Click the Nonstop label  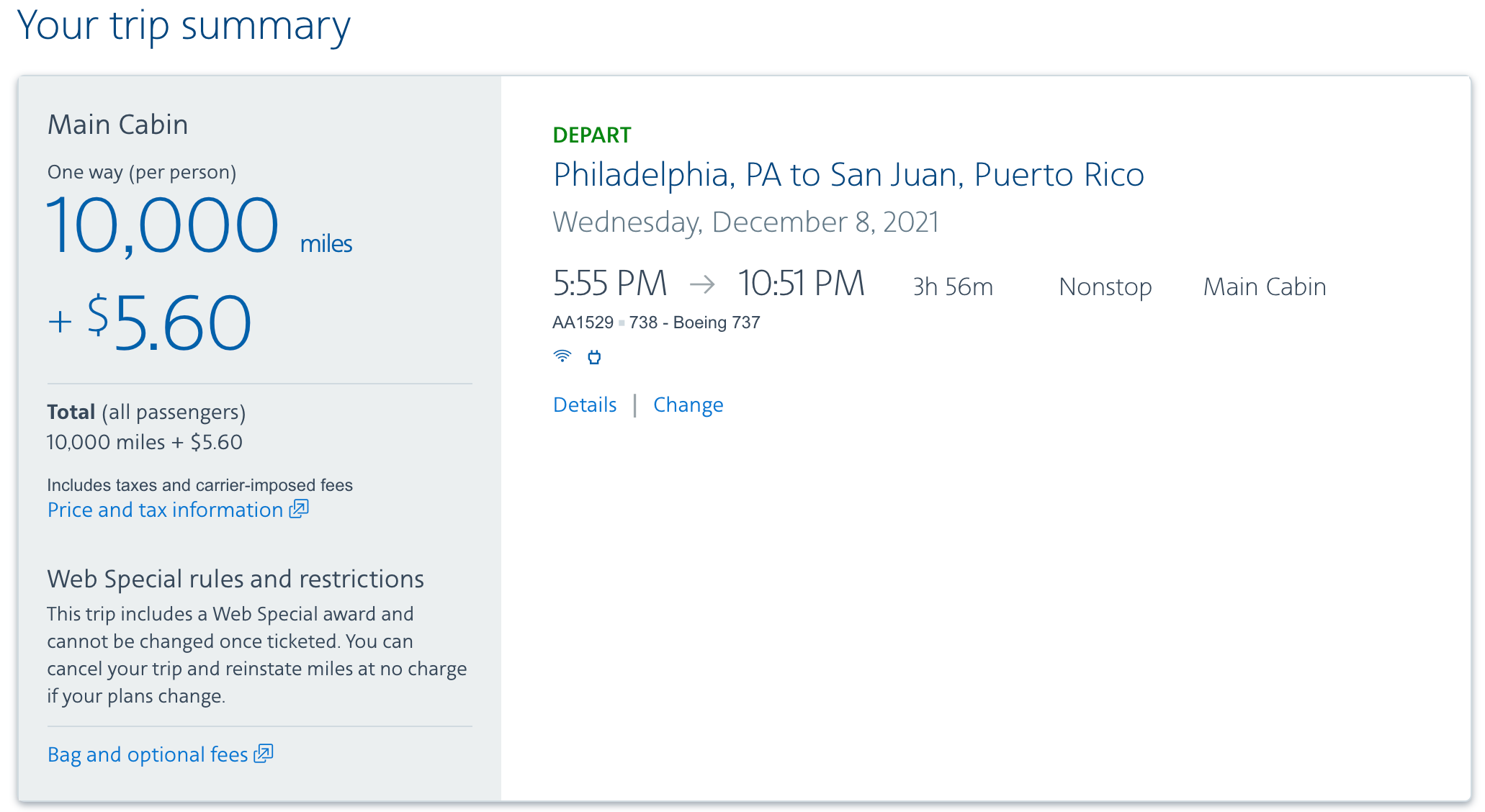click(x=1105, y=287)
